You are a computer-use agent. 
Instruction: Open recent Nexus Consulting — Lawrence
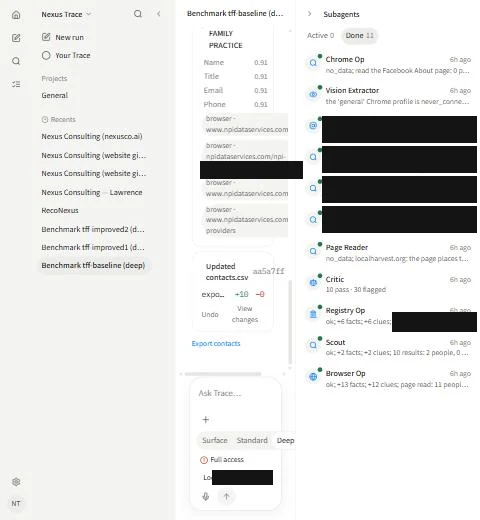pyautogui.click(x=92, y=192)
